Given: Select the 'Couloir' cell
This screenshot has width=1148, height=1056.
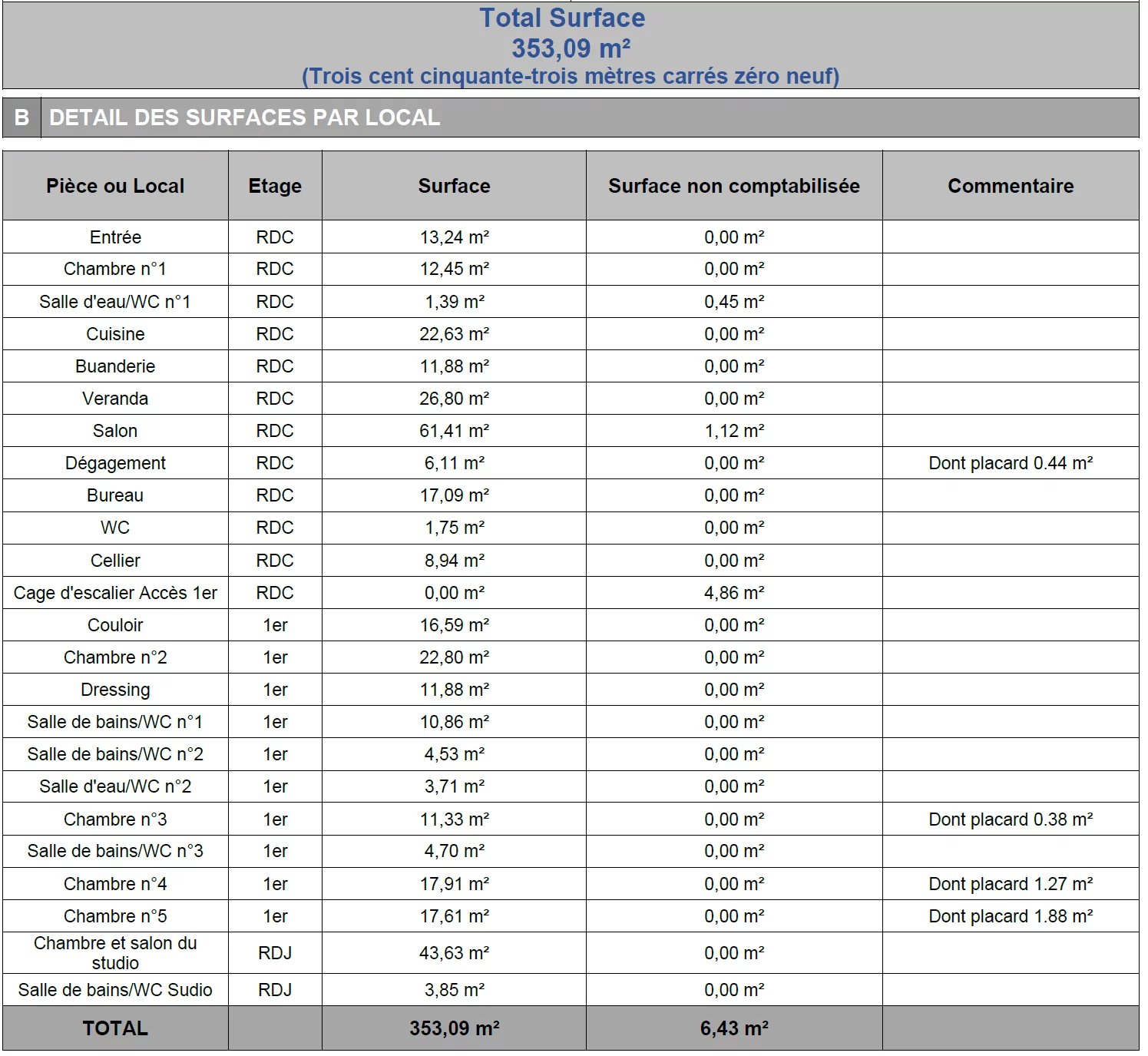Looking at the screenshot, I should 115,625.
